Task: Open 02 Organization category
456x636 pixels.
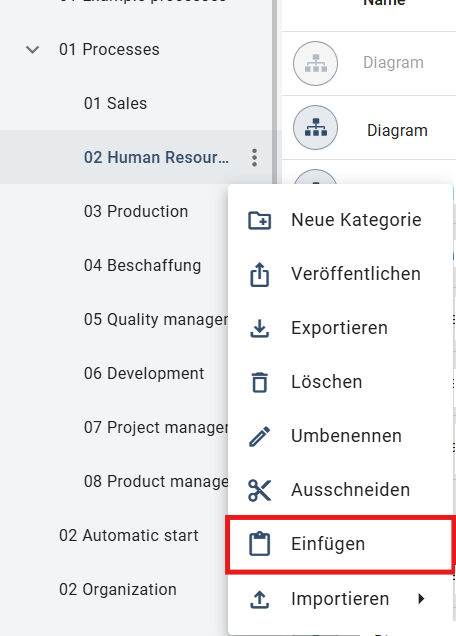Action: 118,589
